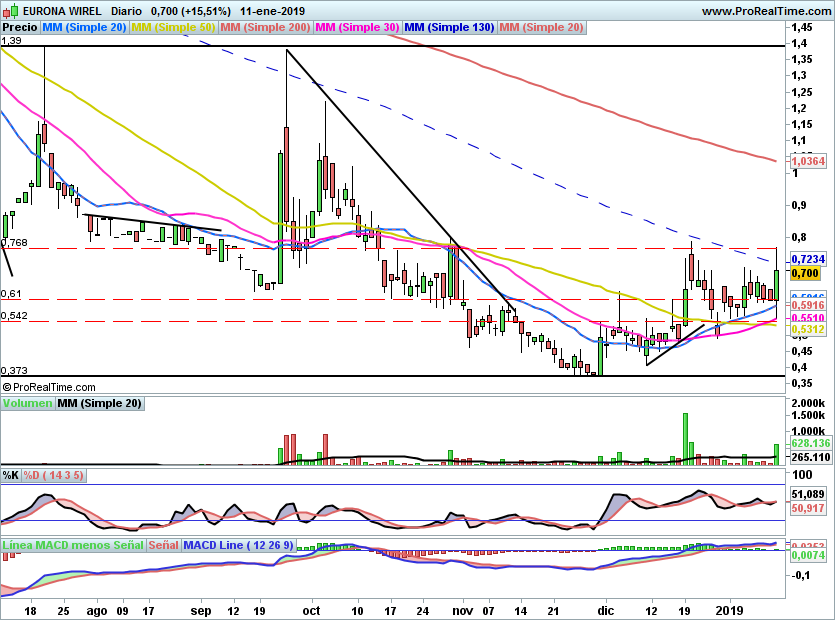Click the Señal MACD label
This screenshot has width=835, height=620.
[x=163, y=545]
